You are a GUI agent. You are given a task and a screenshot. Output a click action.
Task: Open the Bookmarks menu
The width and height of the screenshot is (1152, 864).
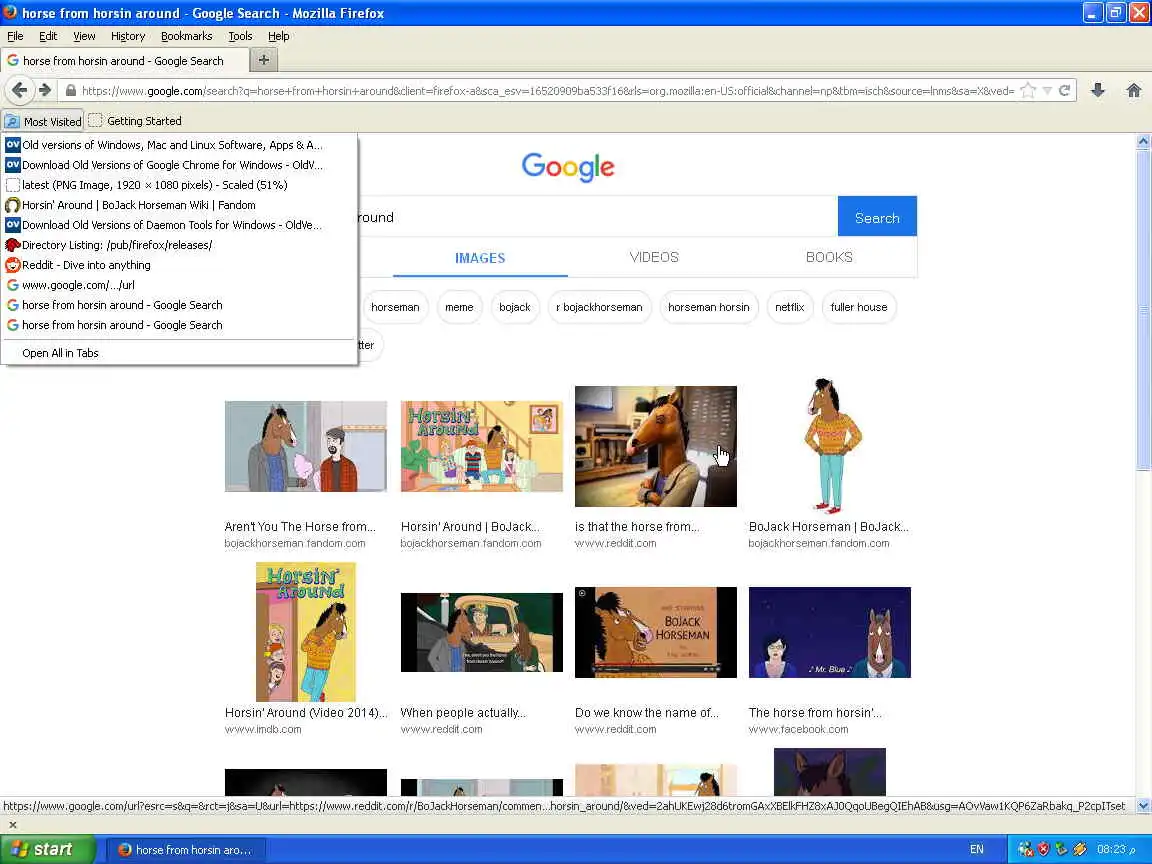[x=187, y=36]
